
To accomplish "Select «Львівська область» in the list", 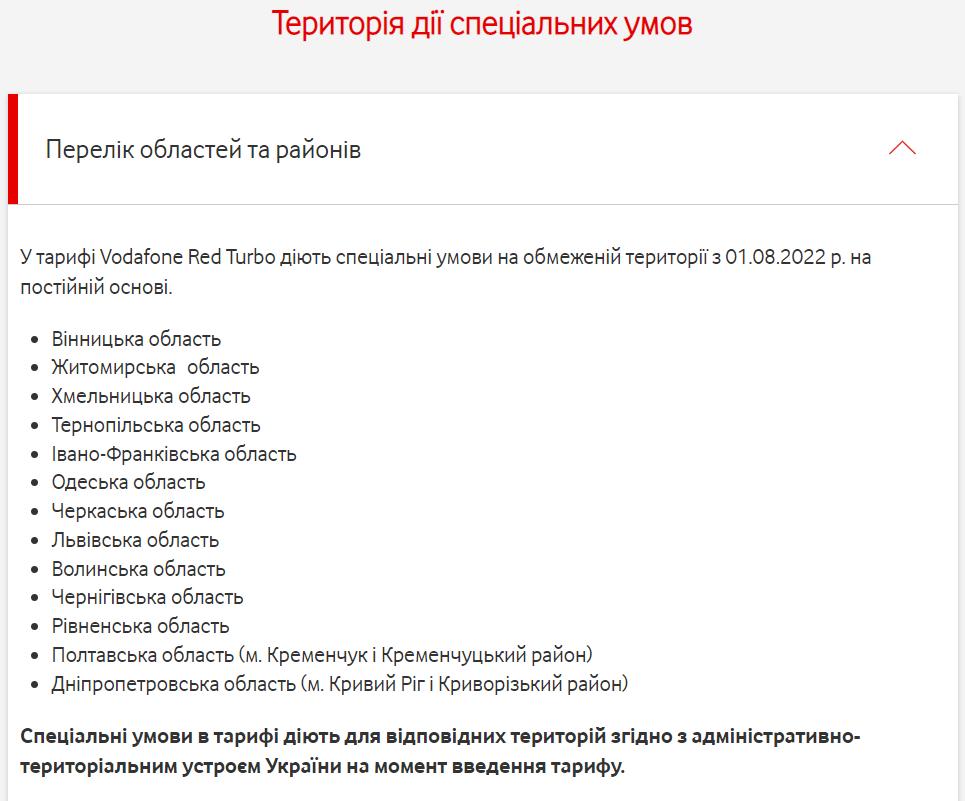I will click(135, 539).
